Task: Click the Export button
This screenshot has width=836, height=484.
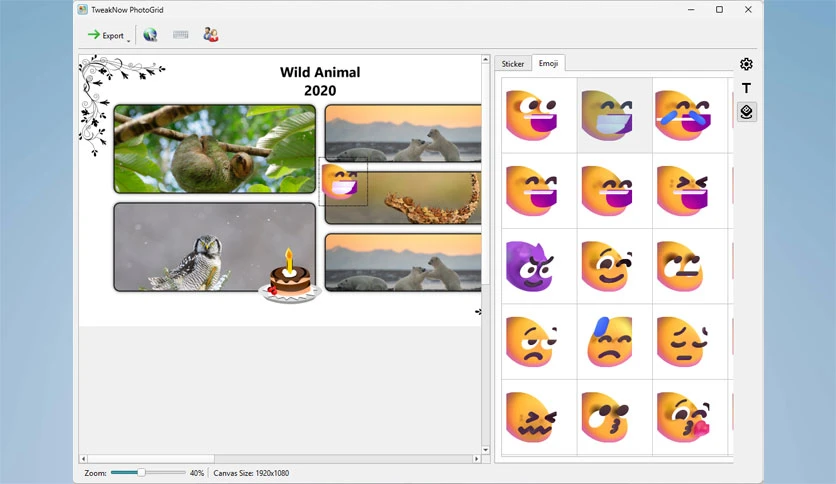Action: pos(106,35)
